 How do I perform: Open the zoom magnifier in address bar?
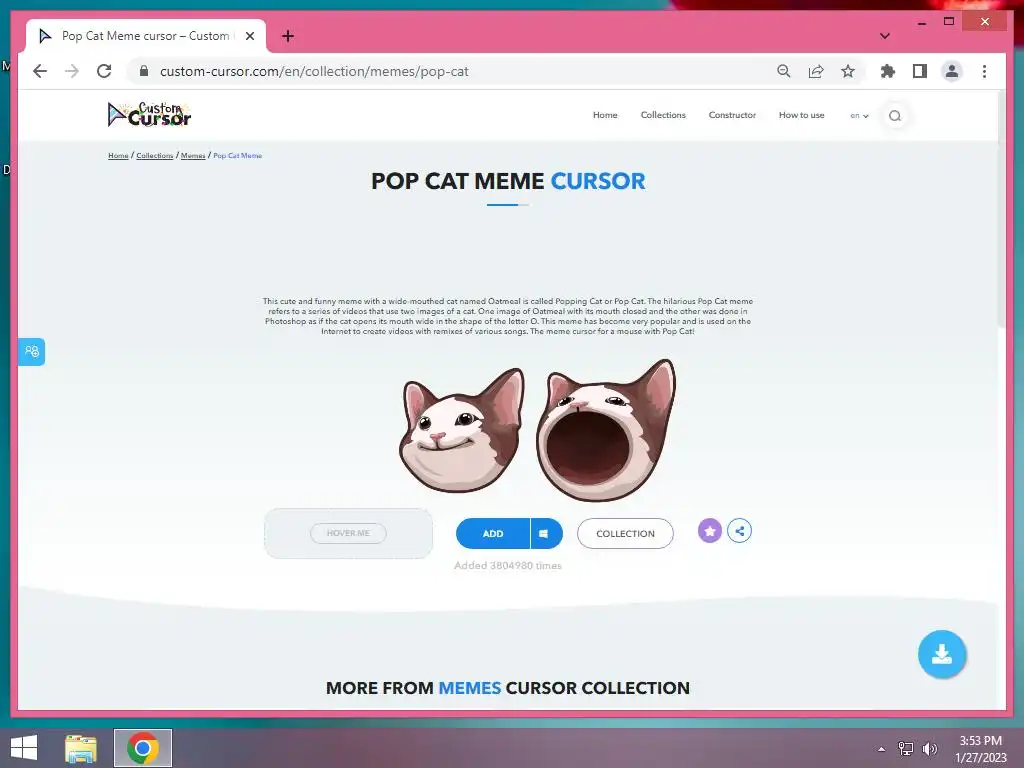pos(784,71)
